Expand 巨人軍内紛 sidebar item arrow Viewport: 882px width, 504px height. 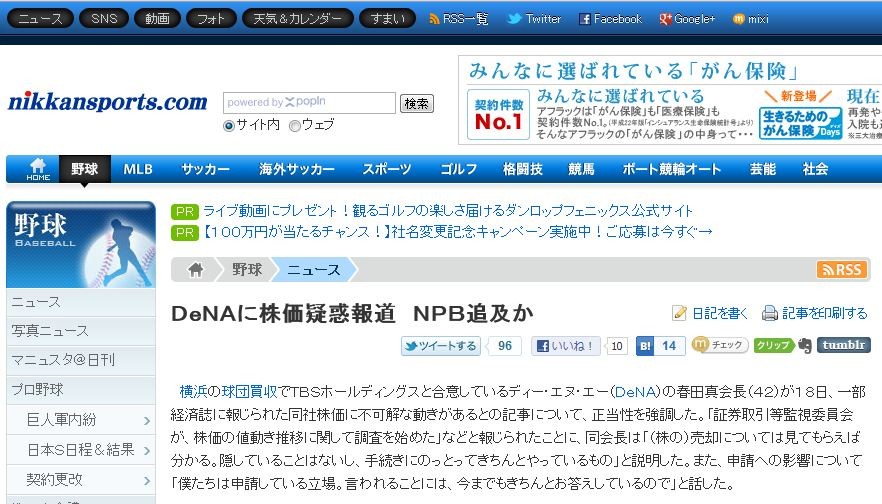tap(147, 421)
